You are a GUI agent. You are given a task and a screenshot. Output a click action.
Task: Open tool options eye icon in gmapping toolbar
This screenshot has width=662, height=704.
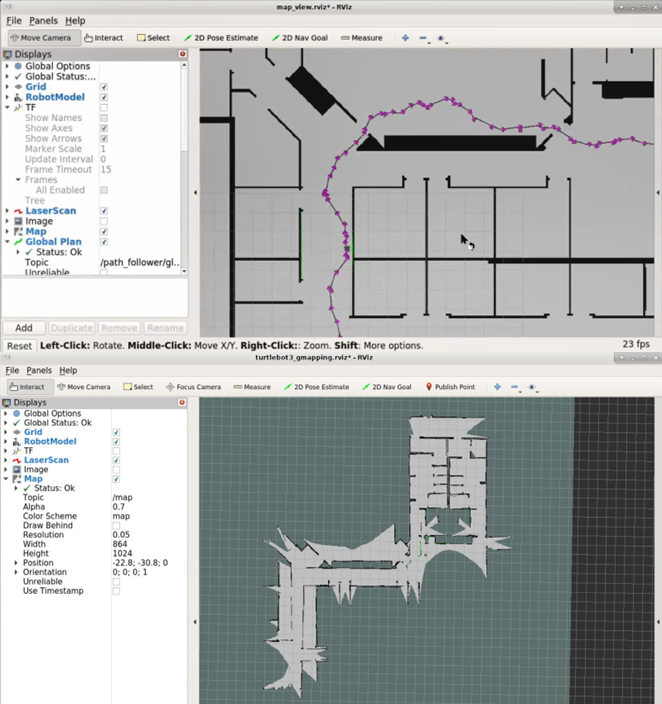(532, 387)
